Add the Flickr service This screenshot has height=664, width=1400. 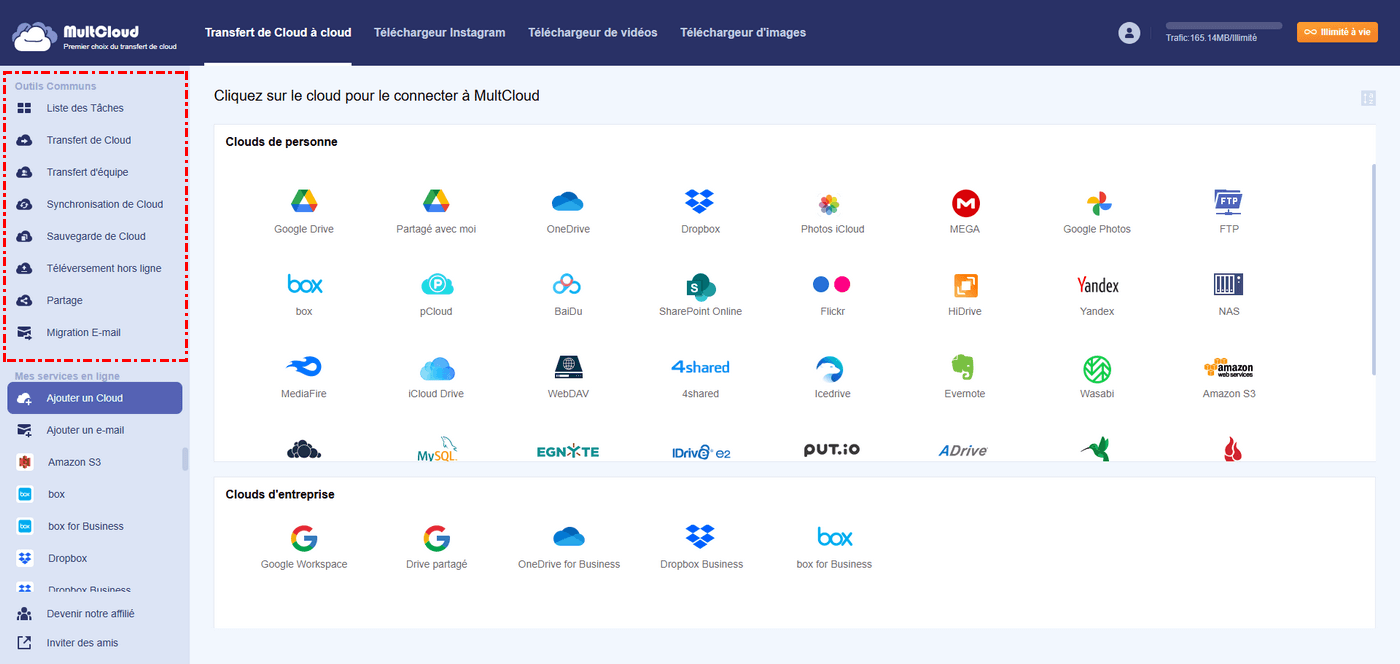pos(831,285)
